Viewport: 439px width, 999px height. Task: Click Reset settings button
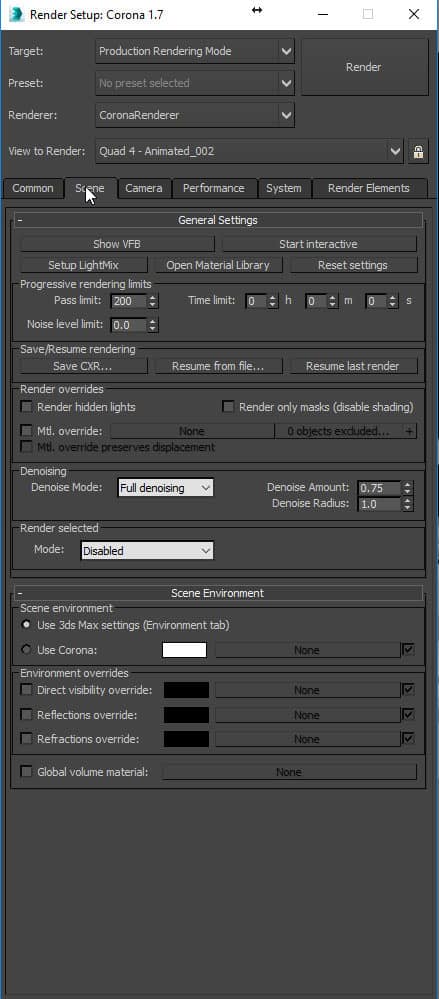coord(353,265)
